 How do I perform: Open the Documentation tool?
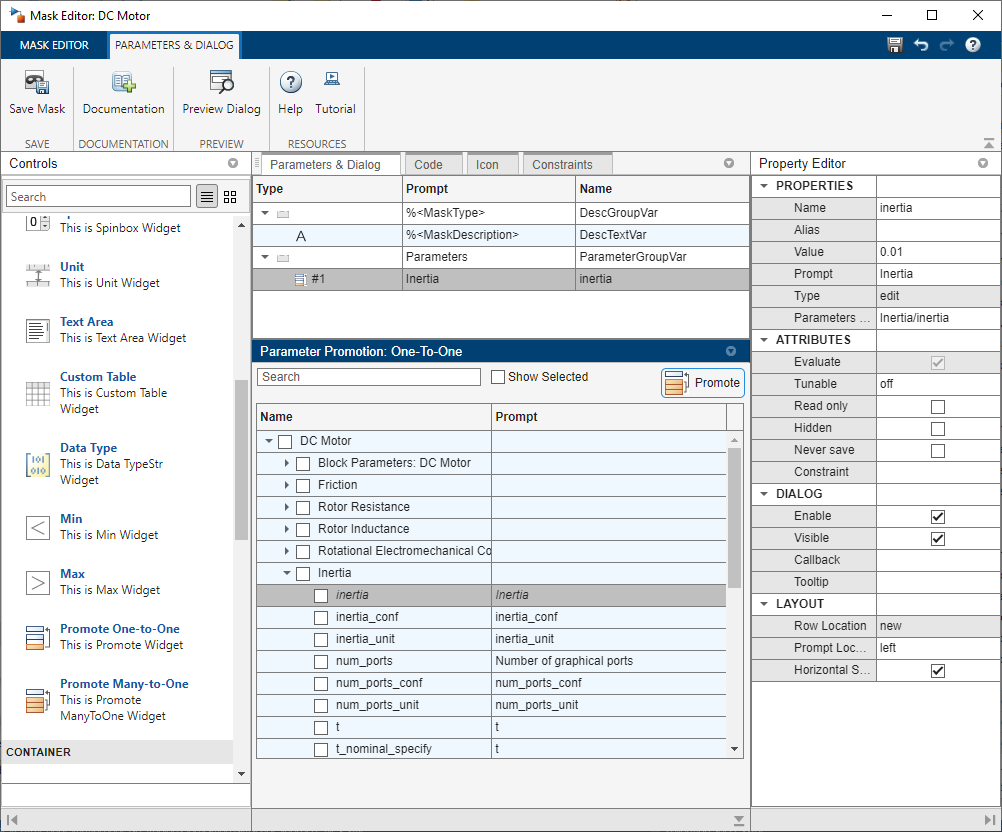pyautogui.click(x=123, y=84)
